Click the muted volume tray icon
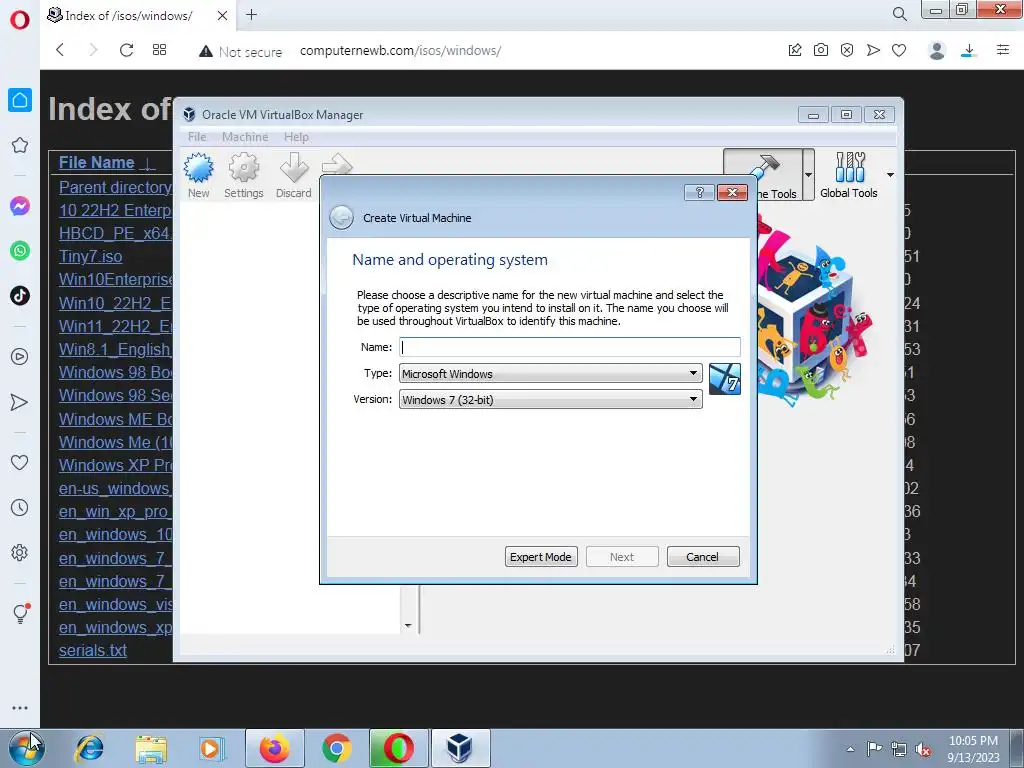This screenshot has width=1024, height=768. (923, 750)
